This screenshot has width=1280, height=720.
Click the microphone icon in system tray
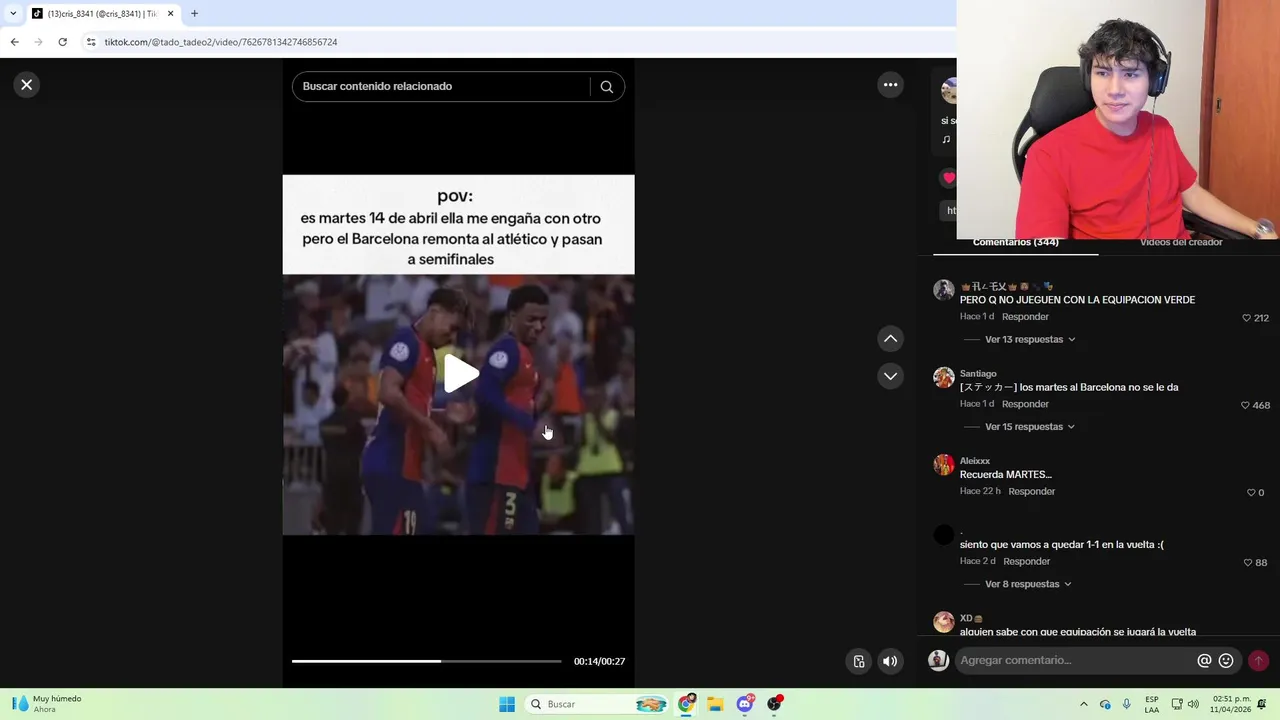1127,704
